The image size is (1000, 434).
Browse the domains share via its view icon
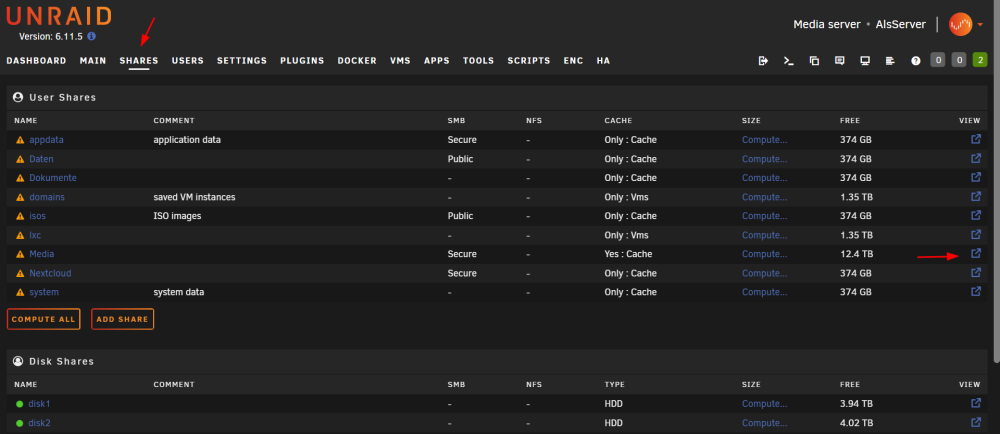coord(976,196)
